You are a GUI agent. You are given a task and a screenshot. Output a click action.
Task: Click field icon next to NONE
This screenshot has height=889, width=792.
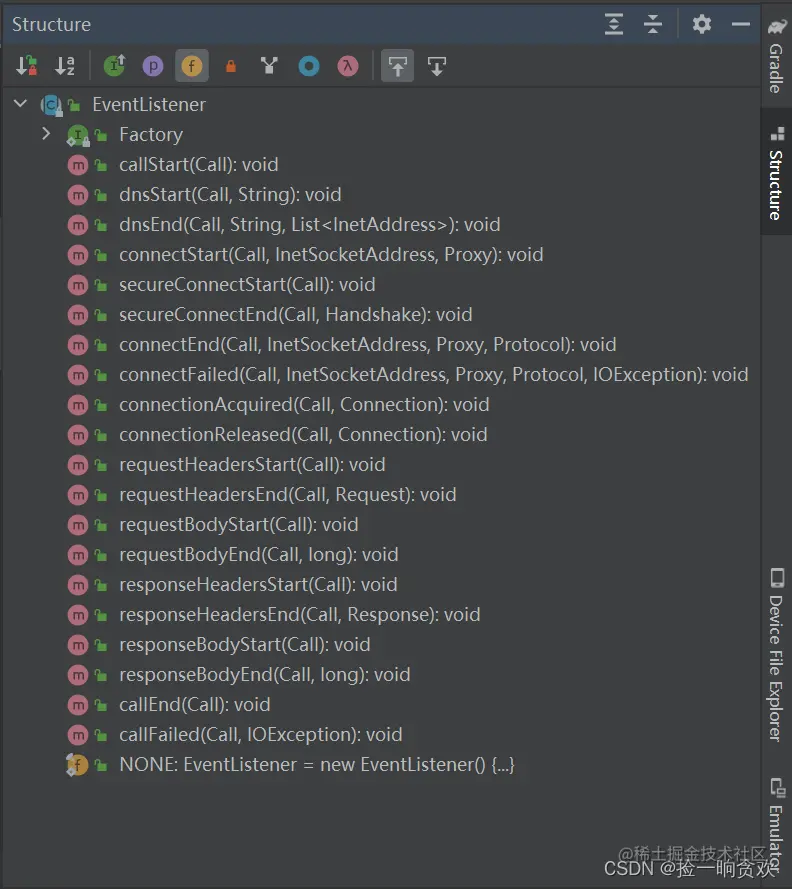point(77,765)
